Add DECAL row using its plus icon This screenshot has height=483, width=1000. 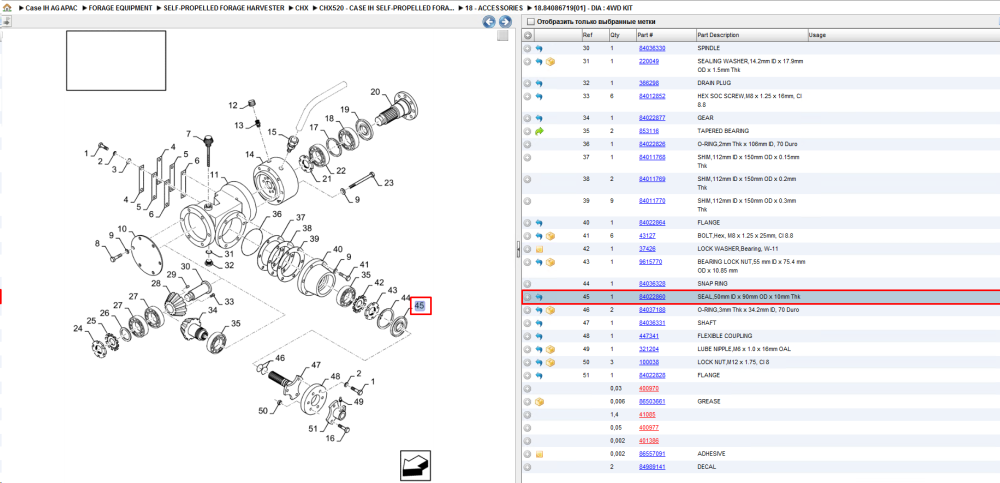[527, 467]
